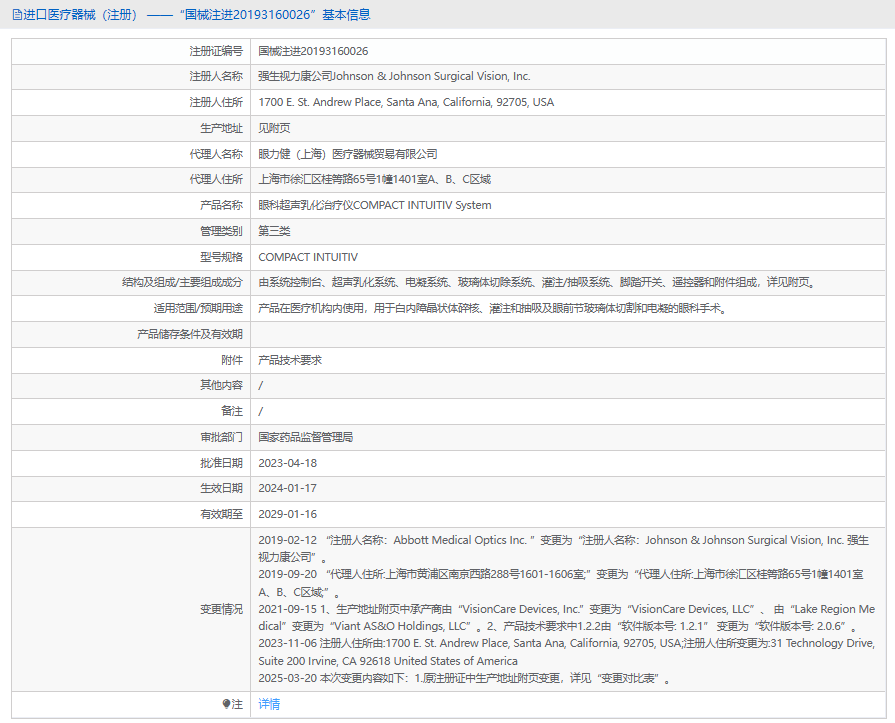895x723 pixels.
Task: Click the 审批部门 field label
Action: (x=221, y=438)
